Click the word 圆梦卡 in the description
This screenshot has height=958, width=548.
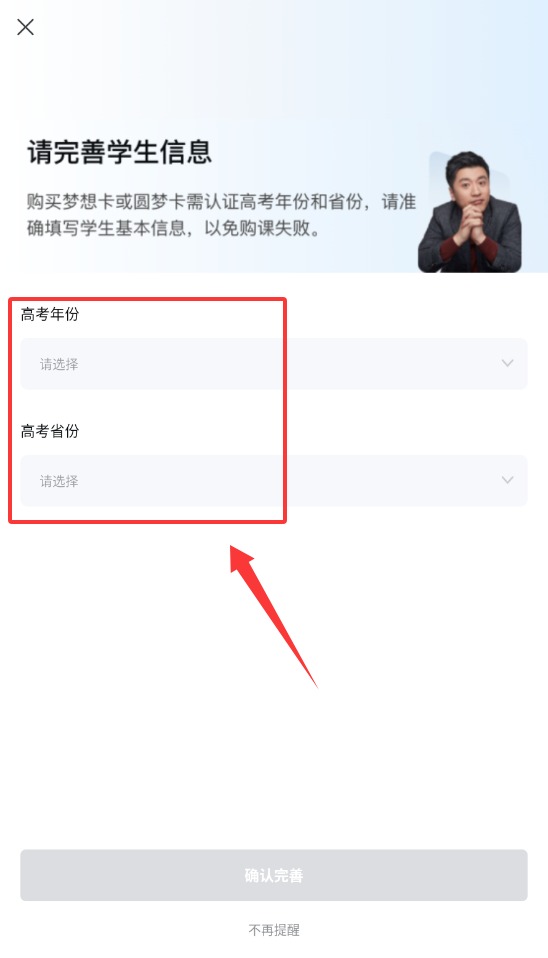coord(159,202)
